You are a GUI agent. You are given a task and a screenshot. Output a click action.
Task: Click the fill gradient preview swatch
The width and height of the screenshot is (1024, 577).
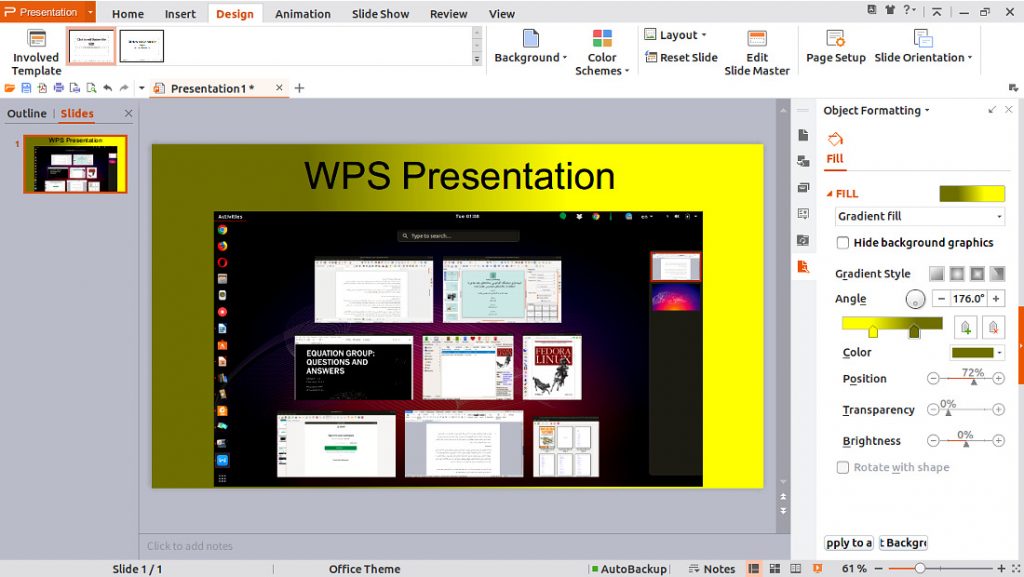click(972, 193)
